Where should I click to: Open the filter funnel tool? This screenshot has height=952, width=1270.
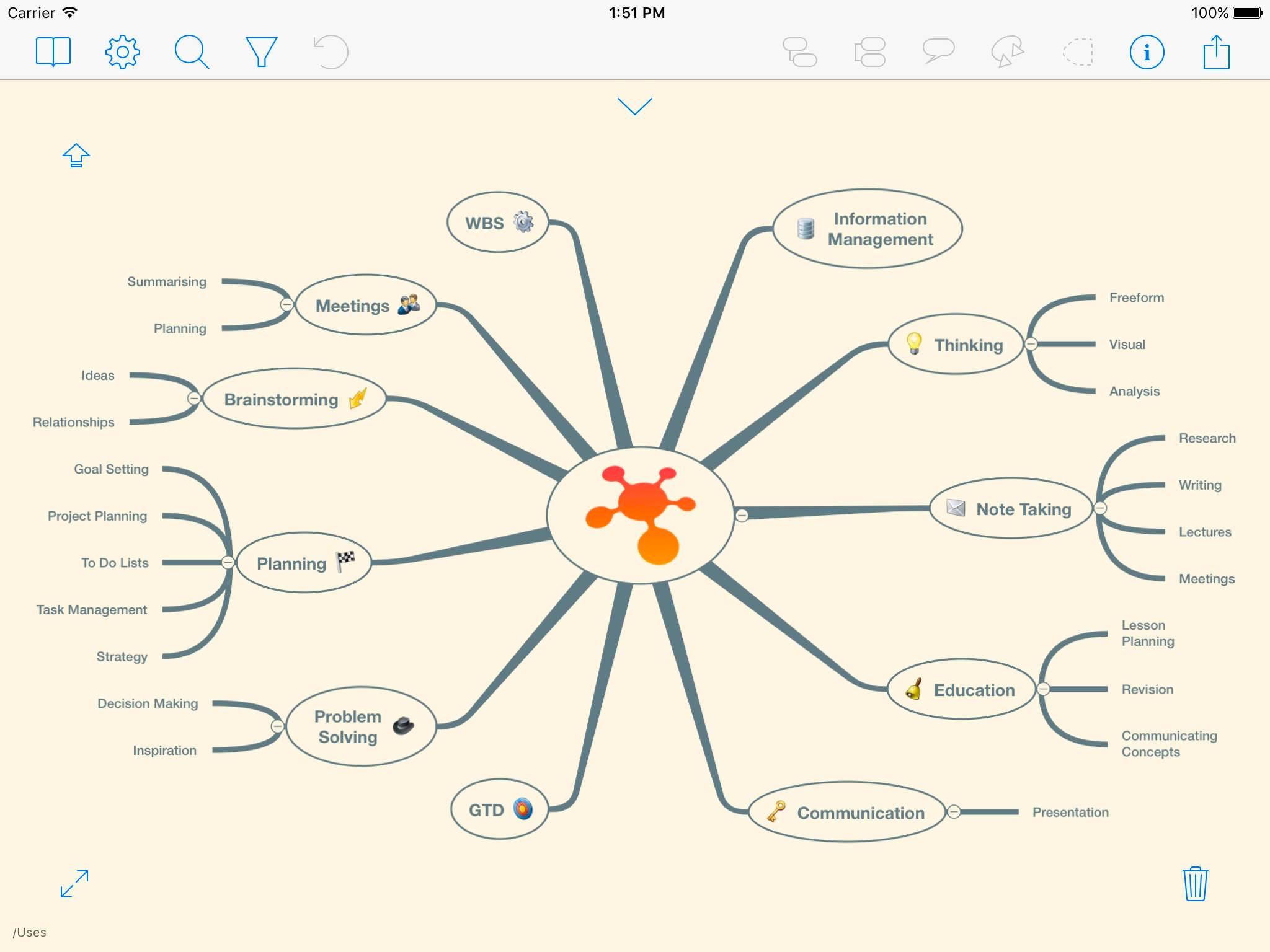[x=261, y=51]
